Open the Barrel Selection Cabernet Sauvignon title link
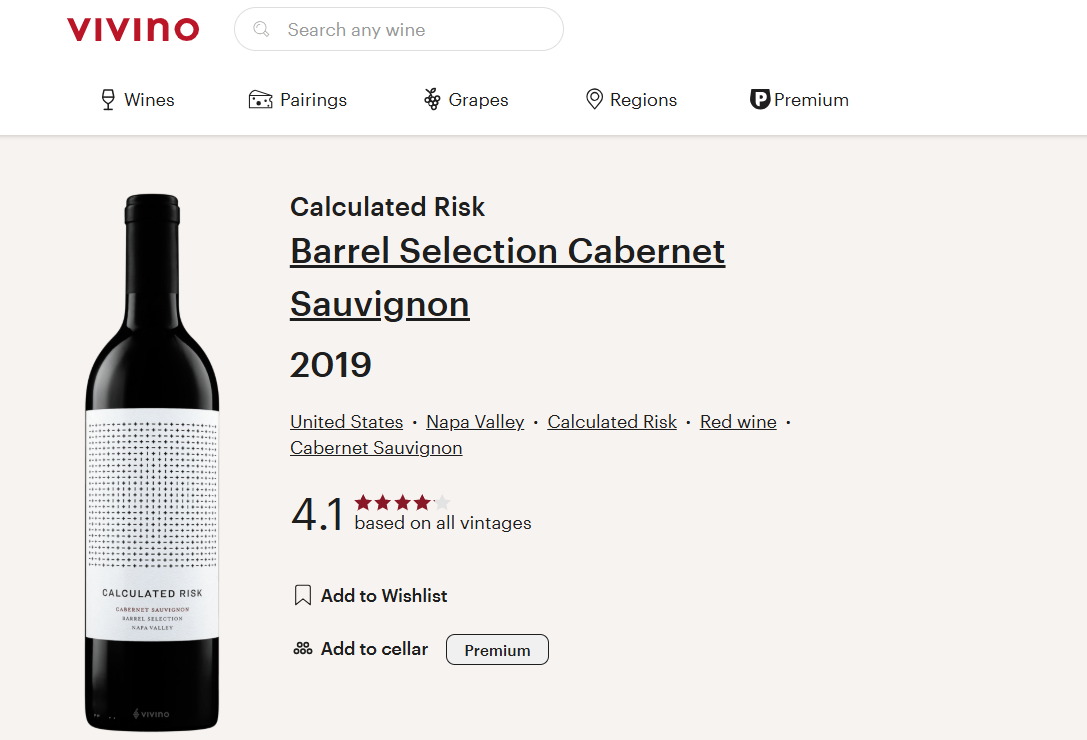 pyautogui.click(x=507, y=251)
